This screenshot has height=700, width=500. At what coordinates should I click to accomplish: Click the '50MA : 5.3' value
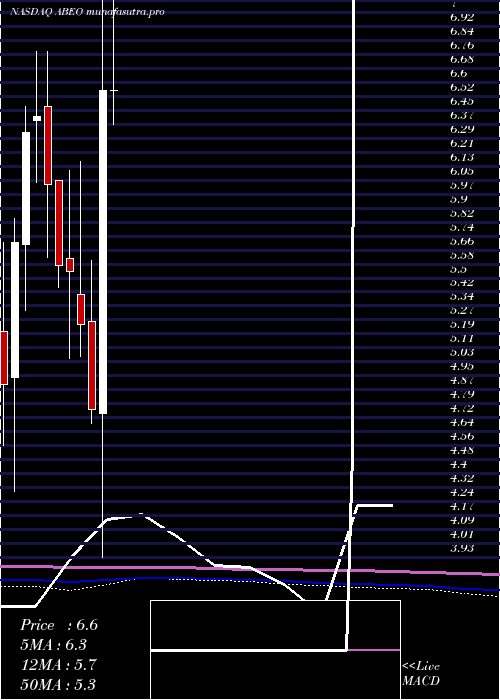point(58,684)
